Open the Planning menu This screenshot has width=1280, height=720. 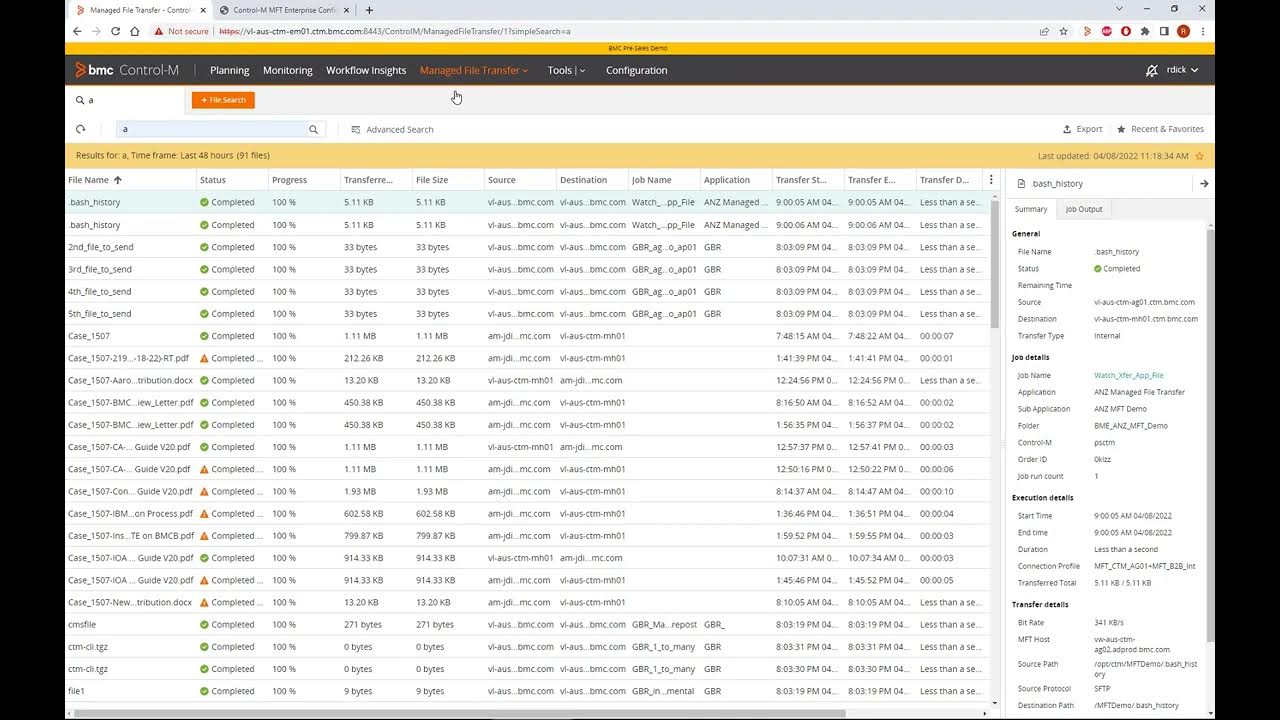tap(229, 70)
